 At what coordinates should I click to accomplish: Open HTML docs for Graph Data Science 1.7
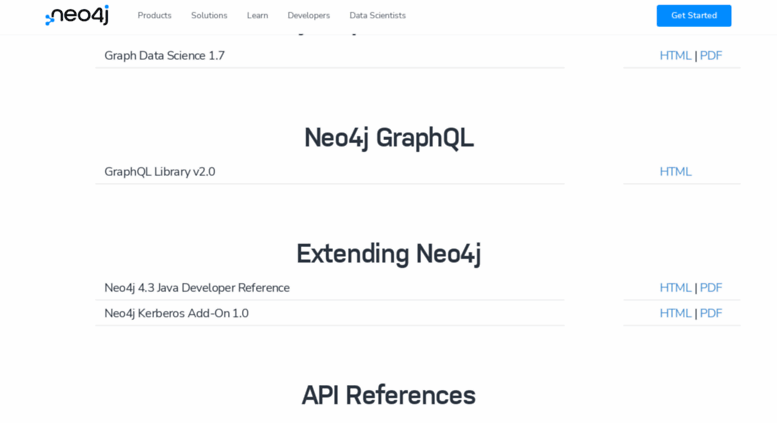coord(675,55)
